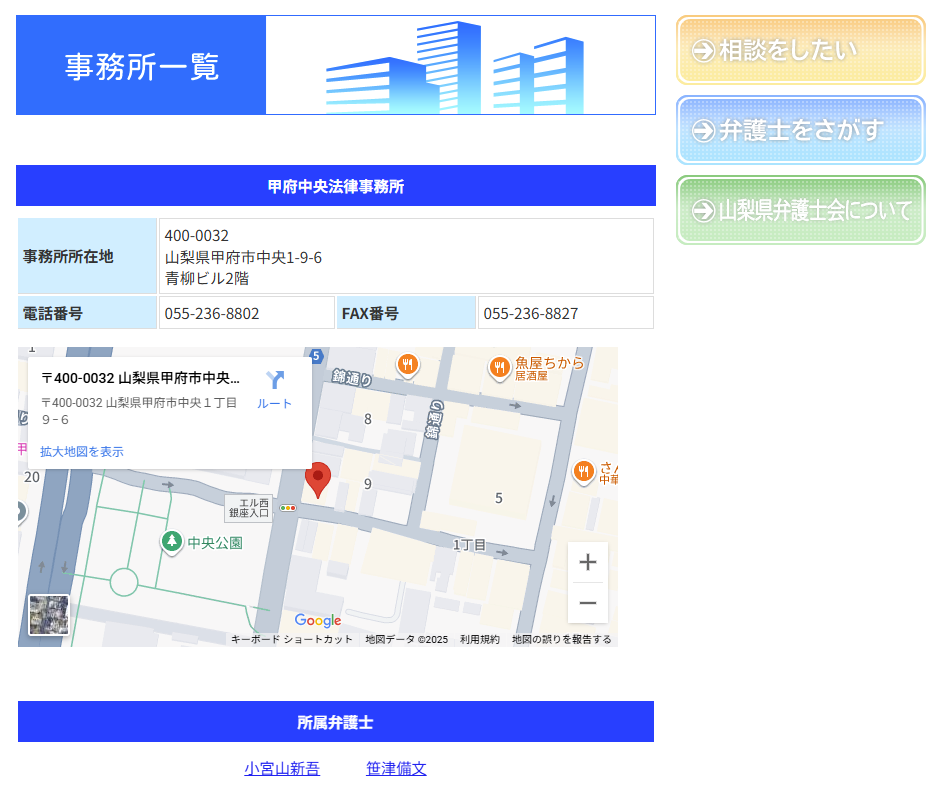Click the orange restaurant icon at map's right edge
Image resolution: width=939 pixels, height=787 pixels.
tap(584, 472)
